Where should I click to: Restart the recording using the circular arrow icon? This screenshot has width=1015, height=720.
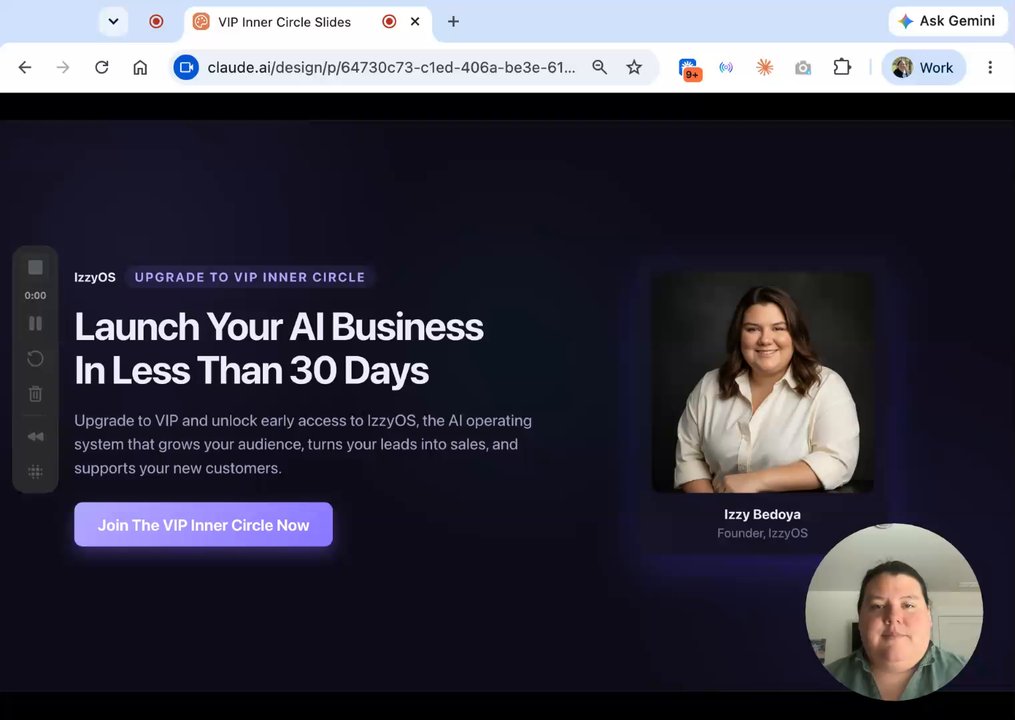tap(35, 359)
